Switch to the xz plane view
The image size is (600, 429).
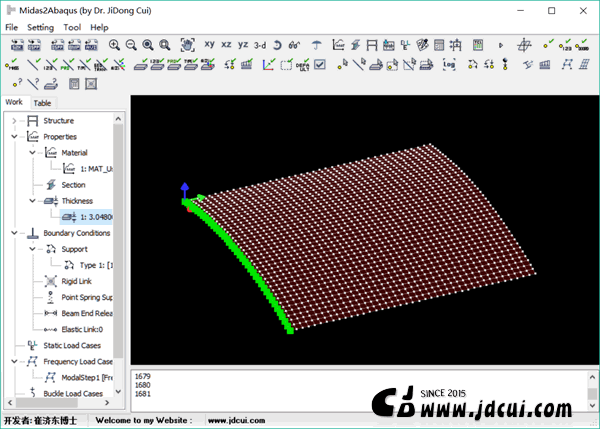pyautogui.click(x=226, y=44)
